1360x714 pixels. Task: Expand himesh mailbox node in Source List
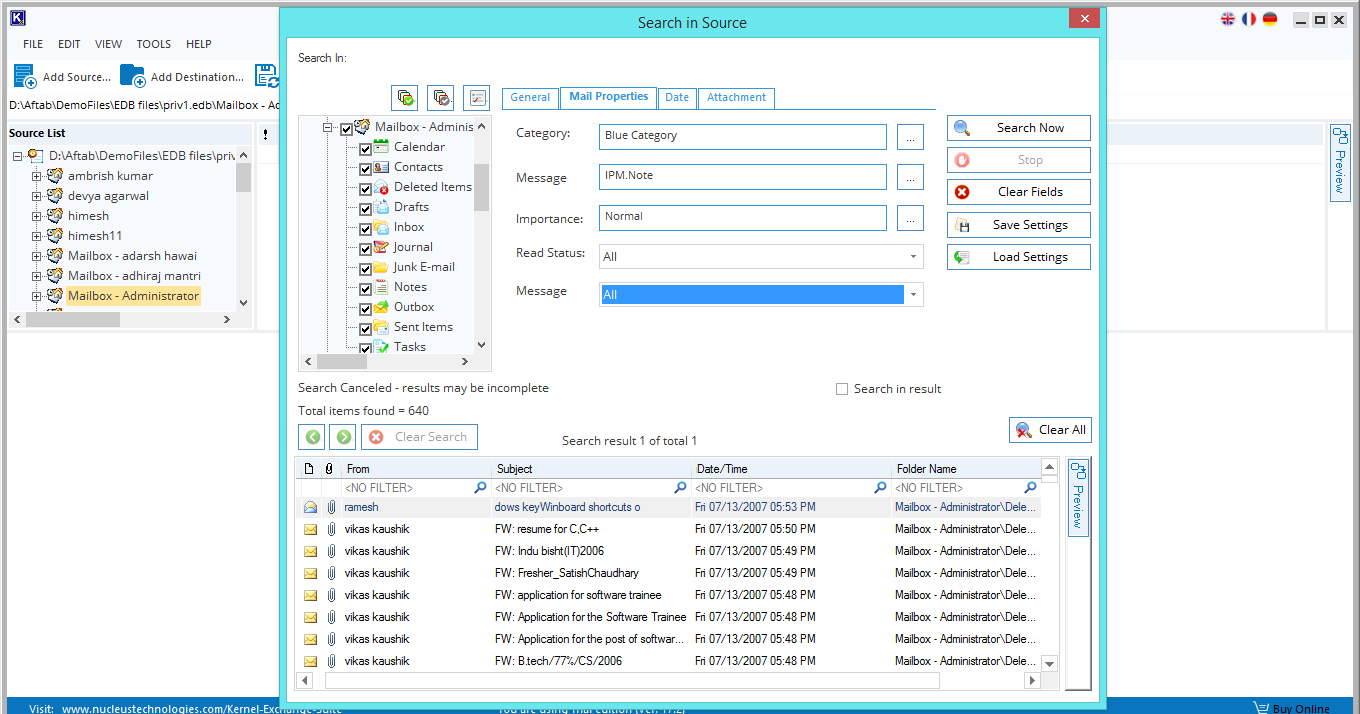coord(37,216)
